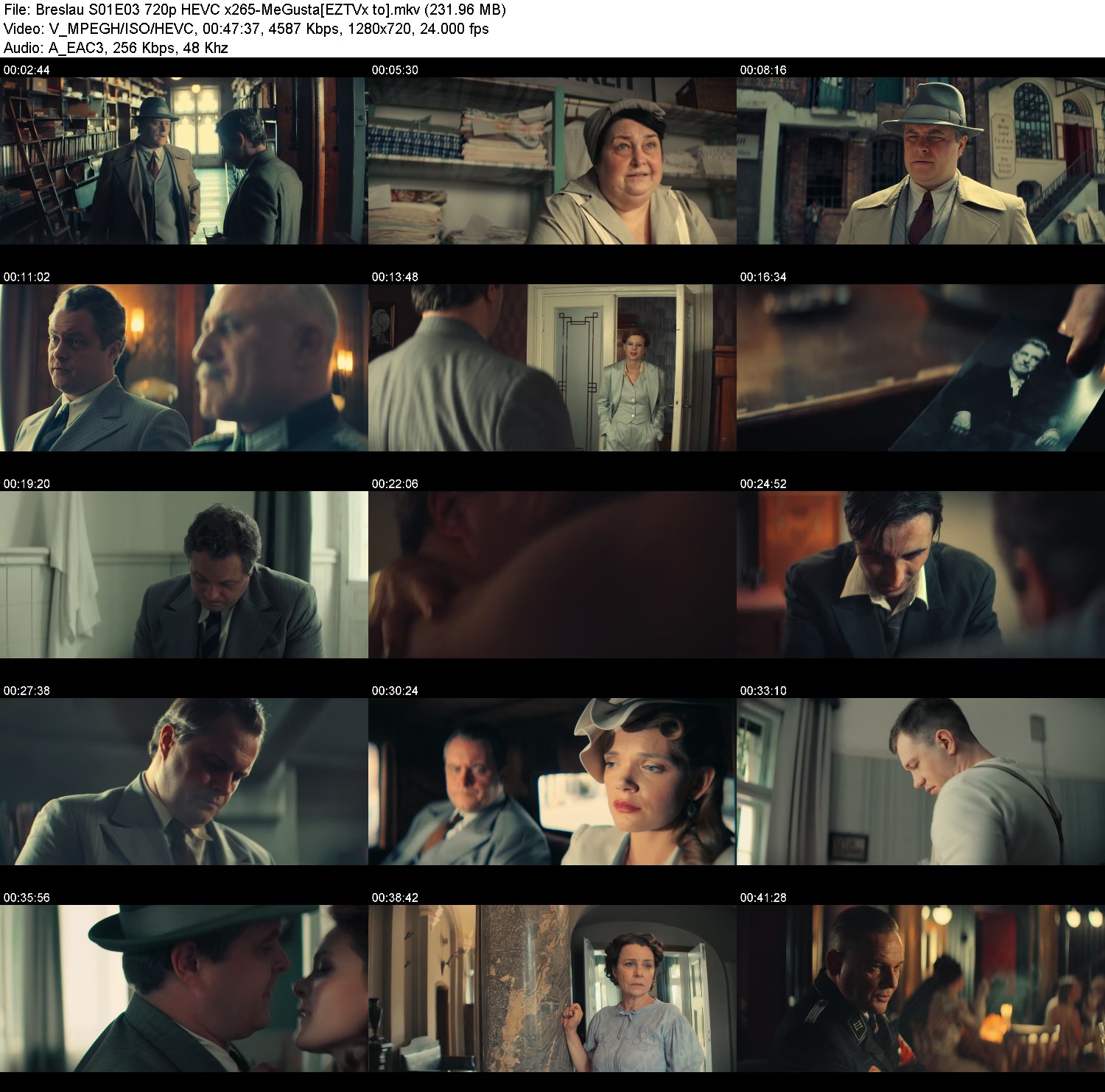
Task: Open the thumbnail at 00:19:20
Action: click(184, 574)
